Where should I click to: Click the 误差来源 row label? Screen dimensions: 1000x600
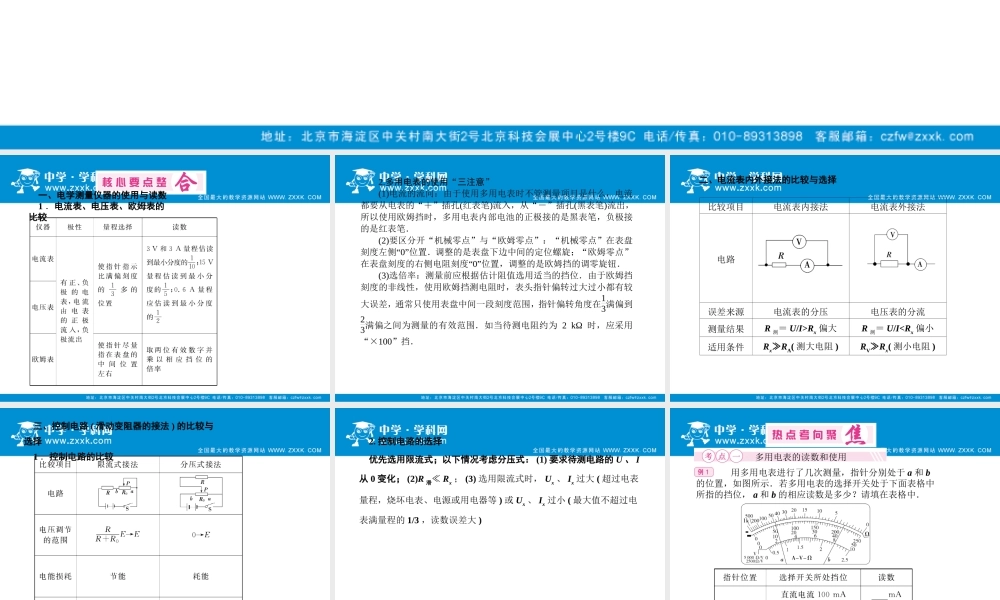[726, 312]
